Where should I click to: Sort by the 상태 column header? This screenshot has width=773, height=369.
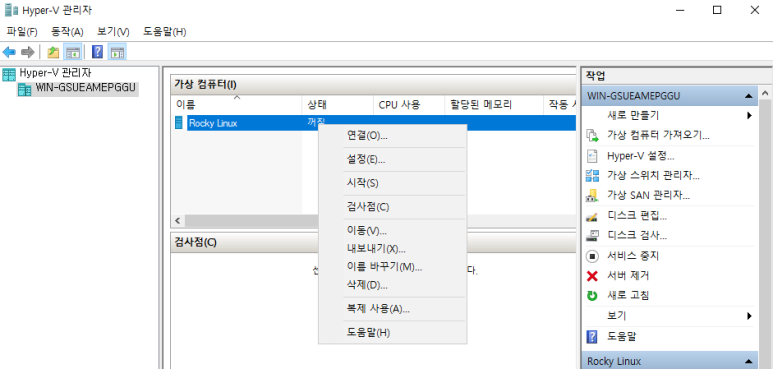(x=337, y=105)
